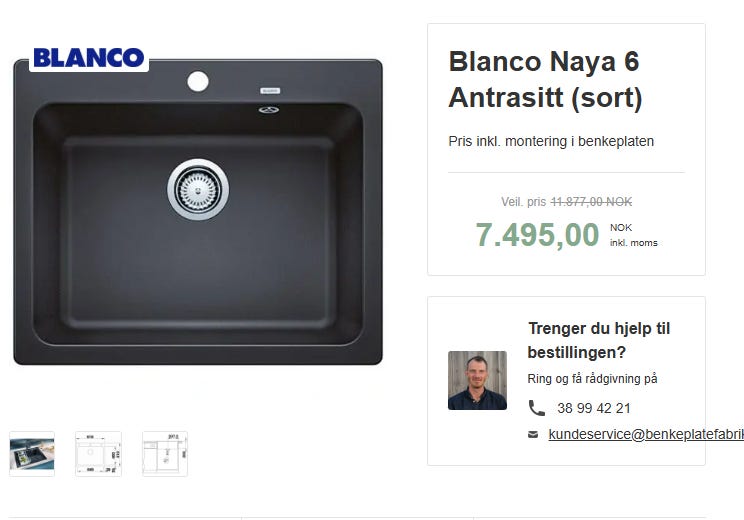Select the top-view dimension drawing thumbnail

(99, 454)
